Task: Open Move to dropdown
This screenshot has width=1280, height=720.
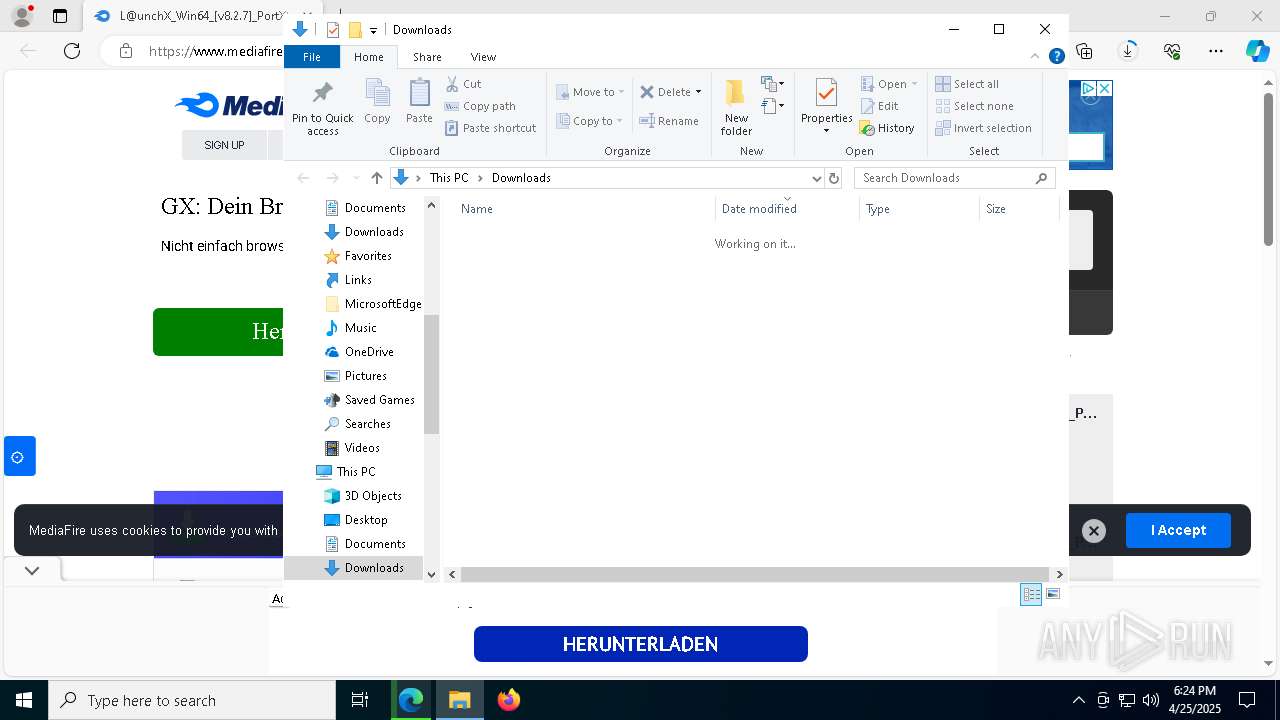Action: tap(590, 92)
